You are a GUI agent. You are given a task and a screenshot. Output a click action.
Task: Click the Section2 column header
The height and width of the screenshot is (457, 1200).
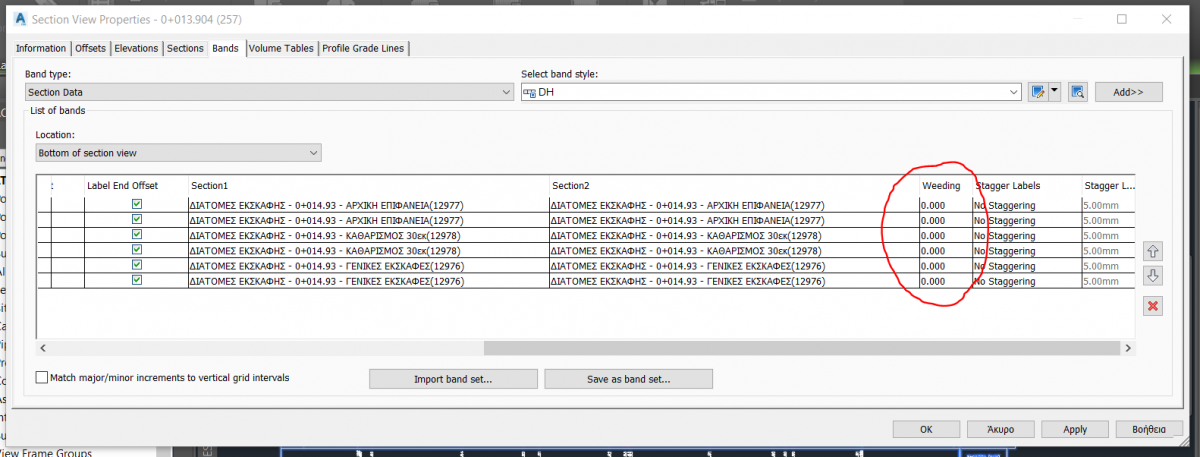(x=734, y=185)
